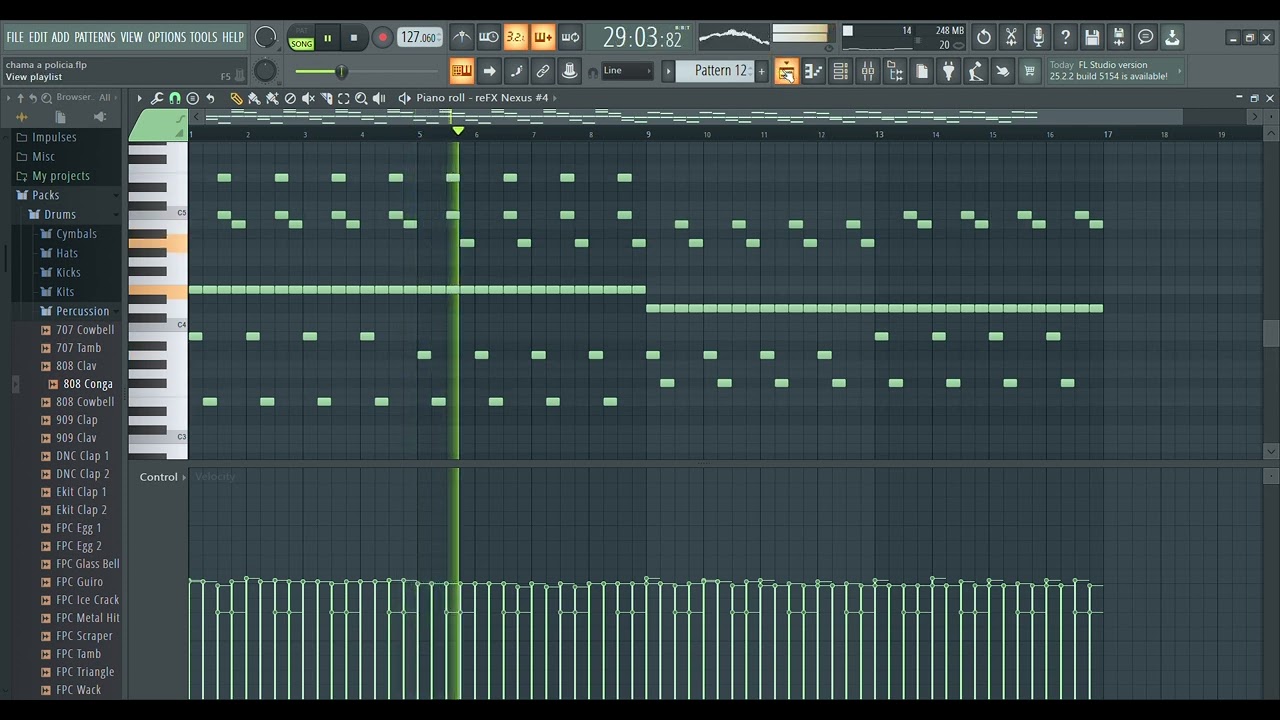
Task: Show the Piano roll view button
Action: (813, 71)
